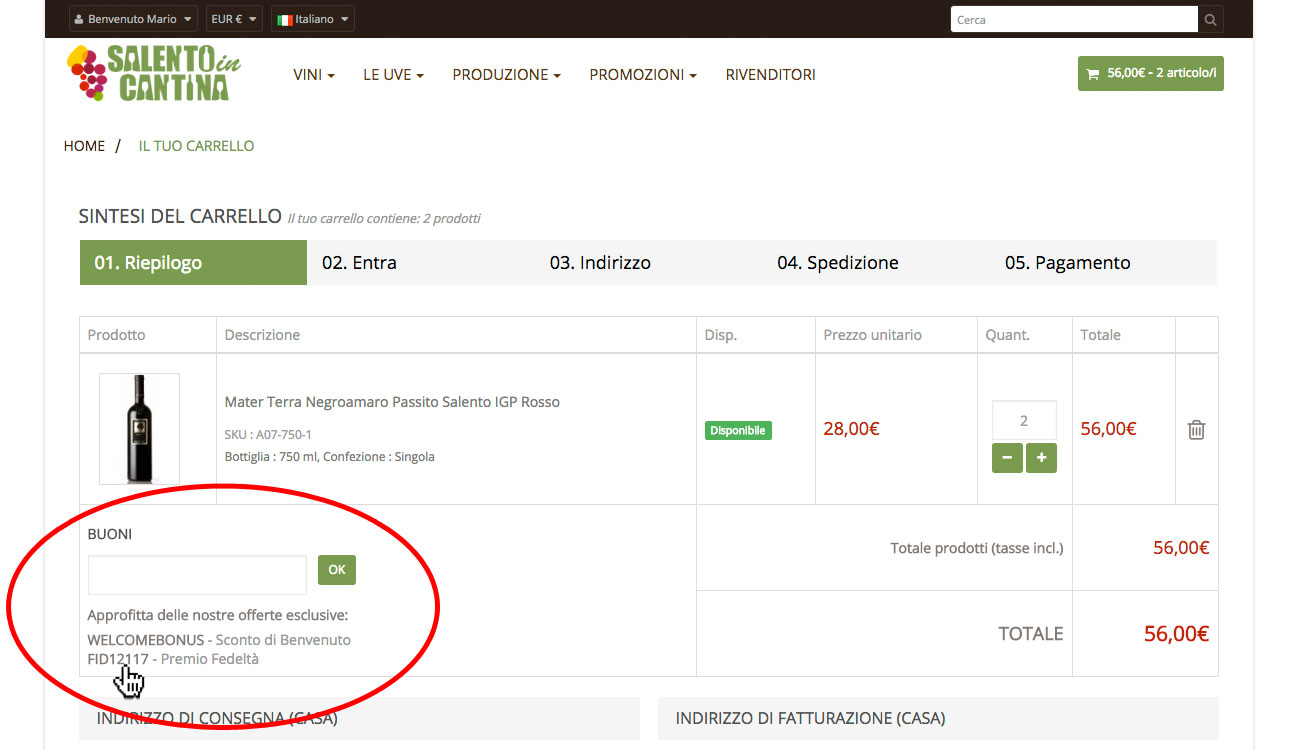Expand the PRODUZIONE menu
This screenshot has width=1300, height=750.
[506, 75]
